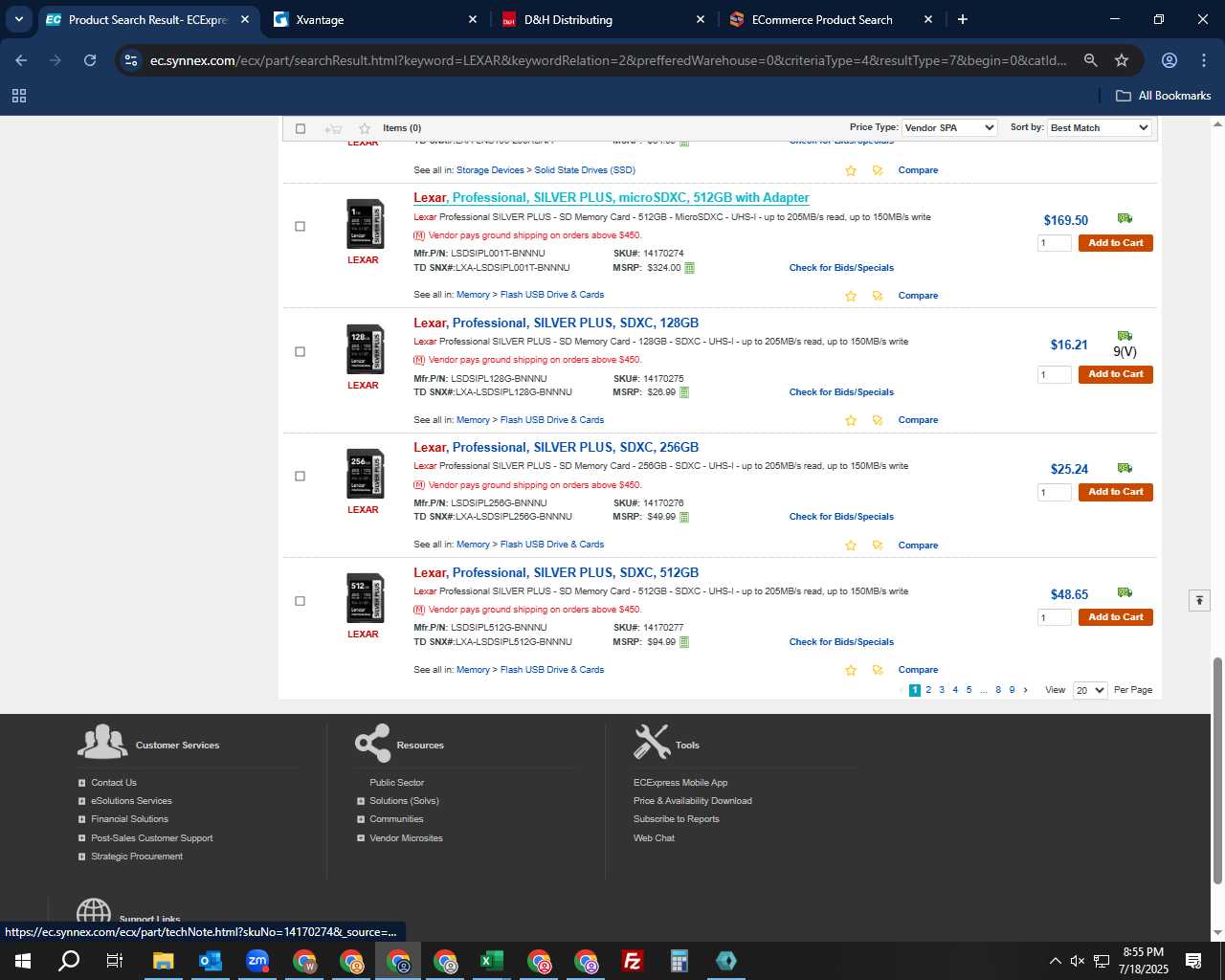This screenshot has width=1225, height=980.
Task: Click green shipping truck icon beside $169.50
Action: (1125, 218)
